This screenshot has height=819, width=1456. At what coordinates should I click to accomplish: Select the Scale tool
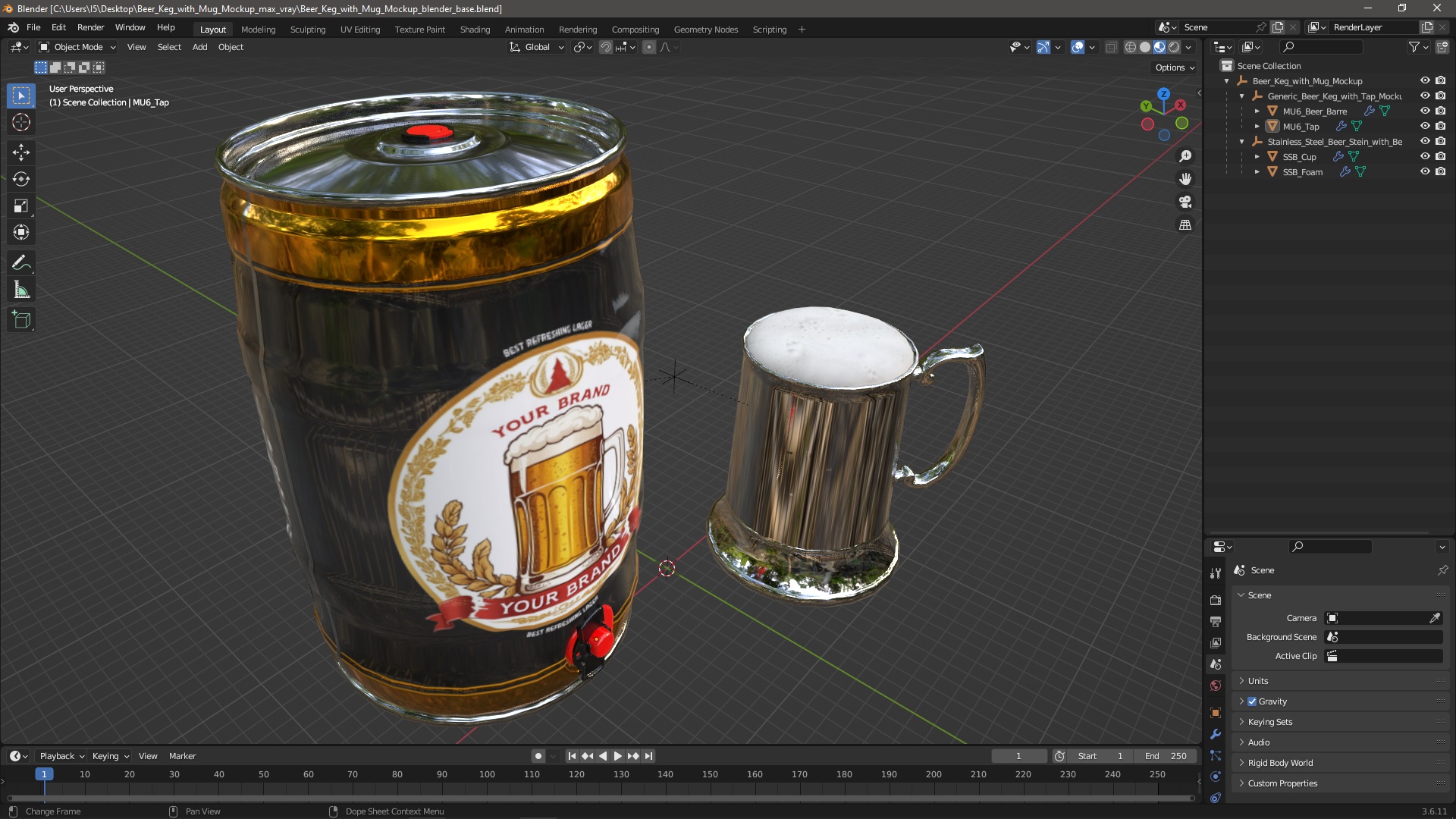point(21,206)
